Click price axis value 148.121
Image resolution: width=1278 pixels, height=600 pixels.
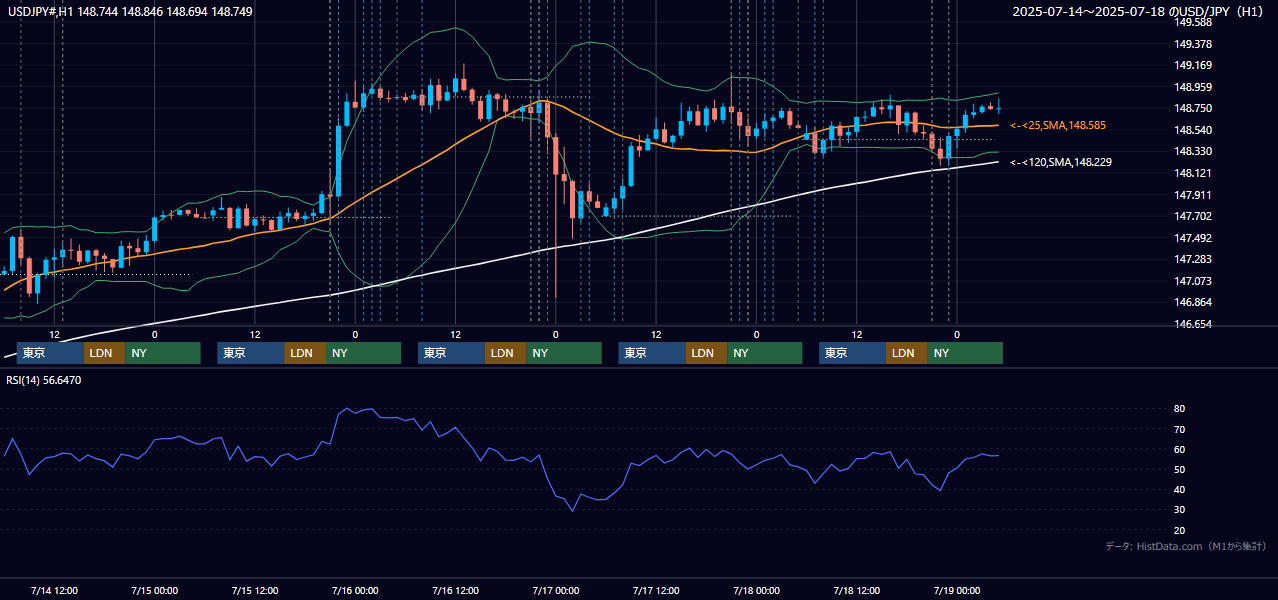(1193, 173)
